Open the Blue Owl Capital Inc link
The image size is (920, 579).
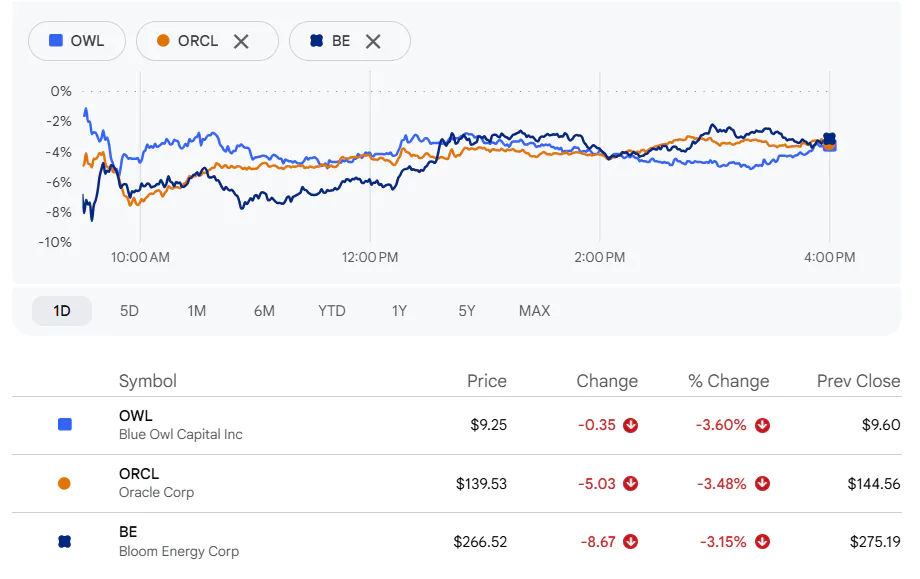click(x=180, y=434)
